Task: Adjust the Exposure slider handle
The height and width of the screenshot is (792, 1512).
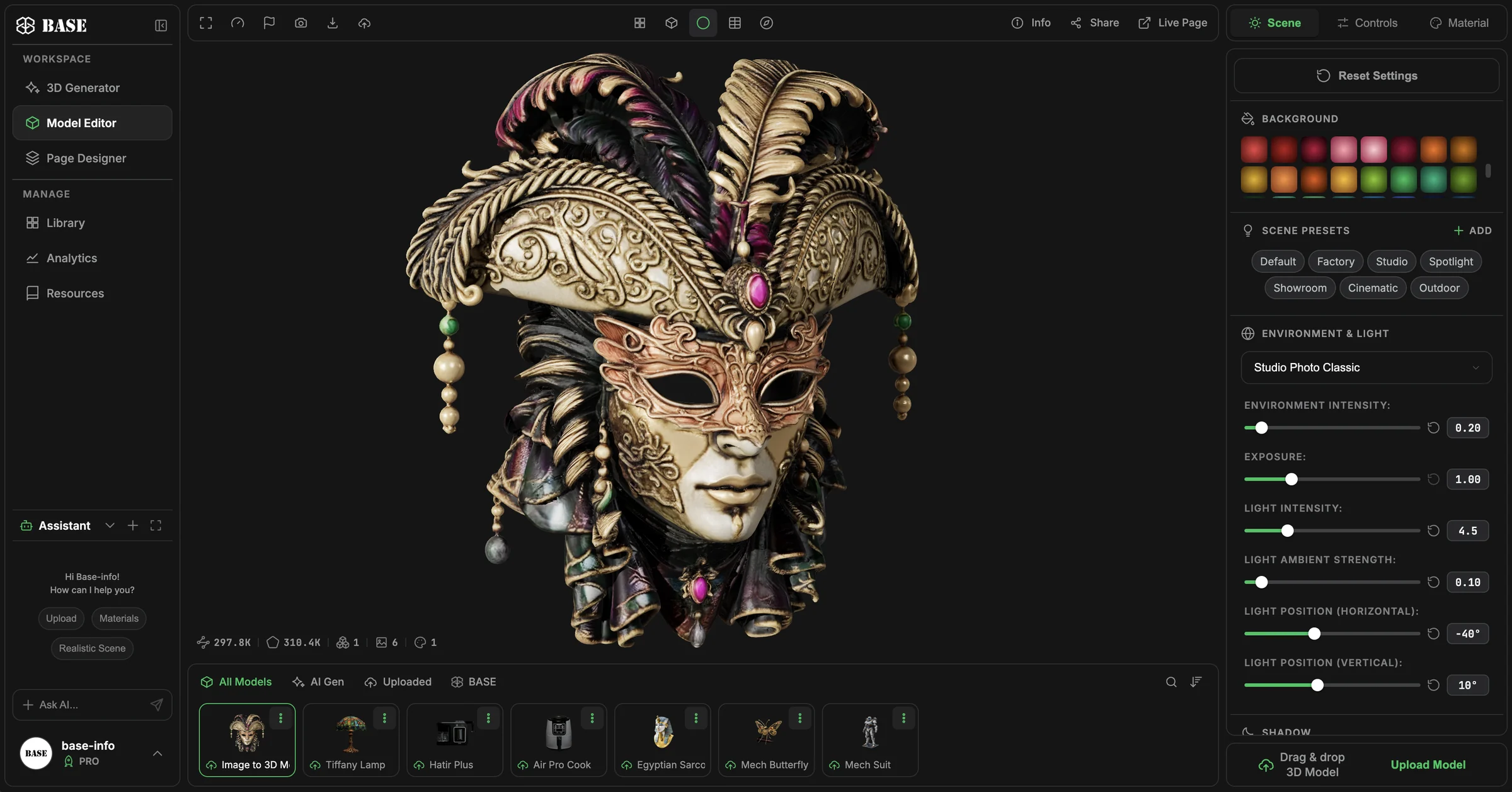Action: point(1291,479)
